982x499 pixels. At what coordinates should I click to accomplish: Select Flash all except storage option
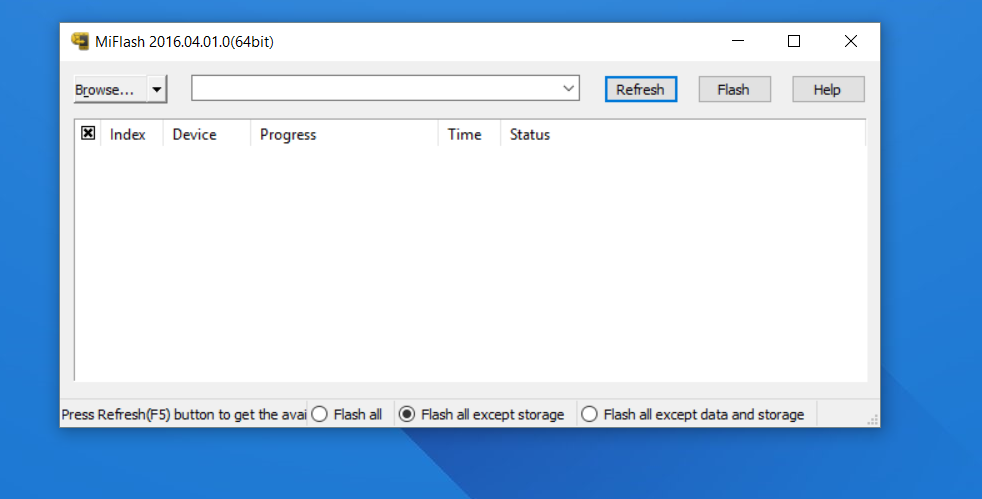[407, 414]
